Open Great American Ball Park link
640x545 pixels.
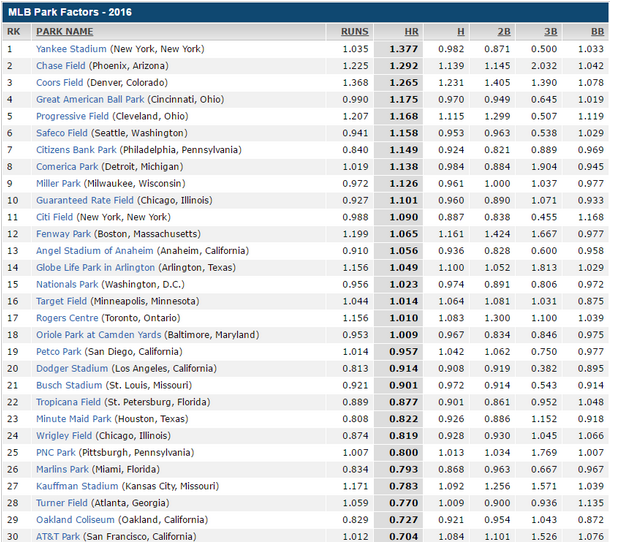tap(90, 99)
